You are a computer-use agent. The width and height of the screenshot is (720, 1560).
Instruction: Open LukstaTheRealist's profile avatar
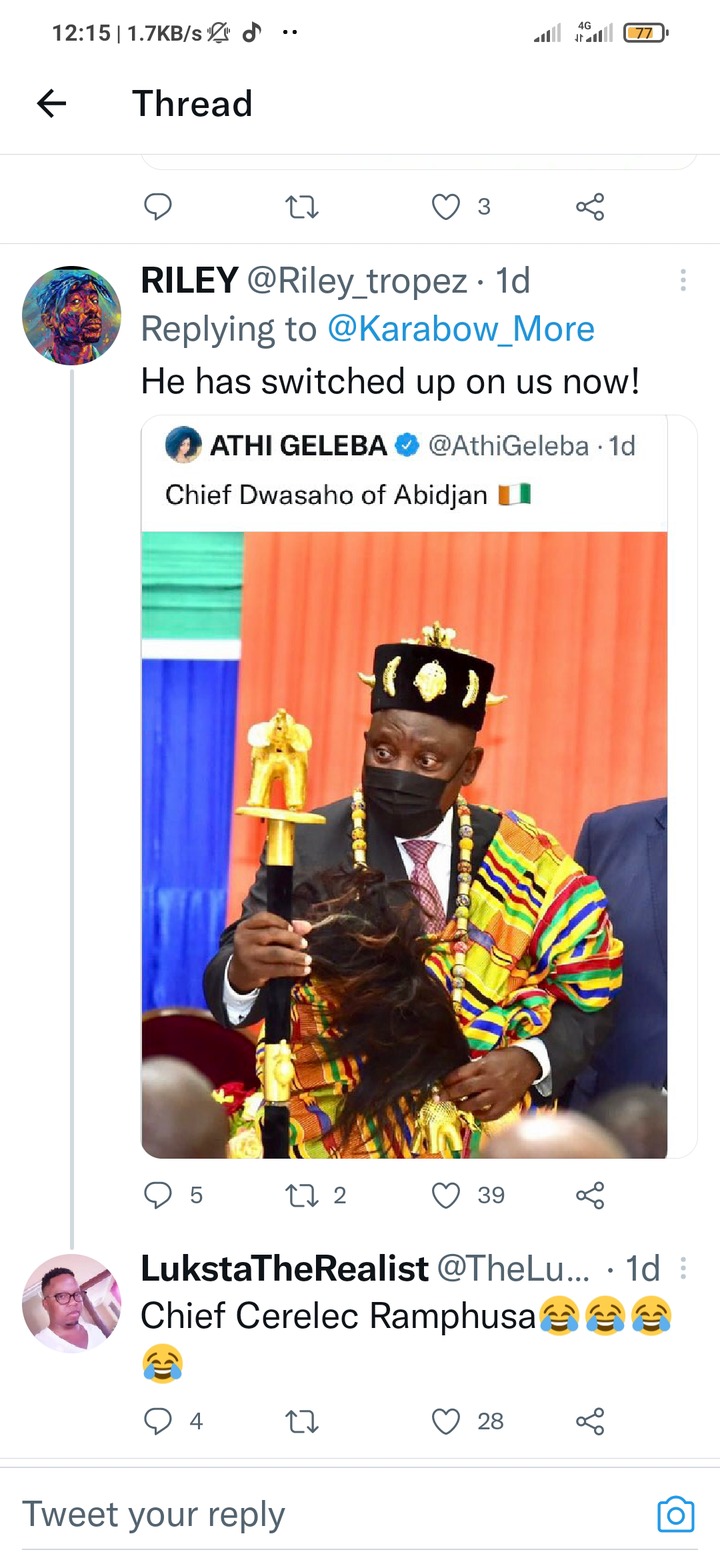pyautogui.click(x=71, y=1303)
